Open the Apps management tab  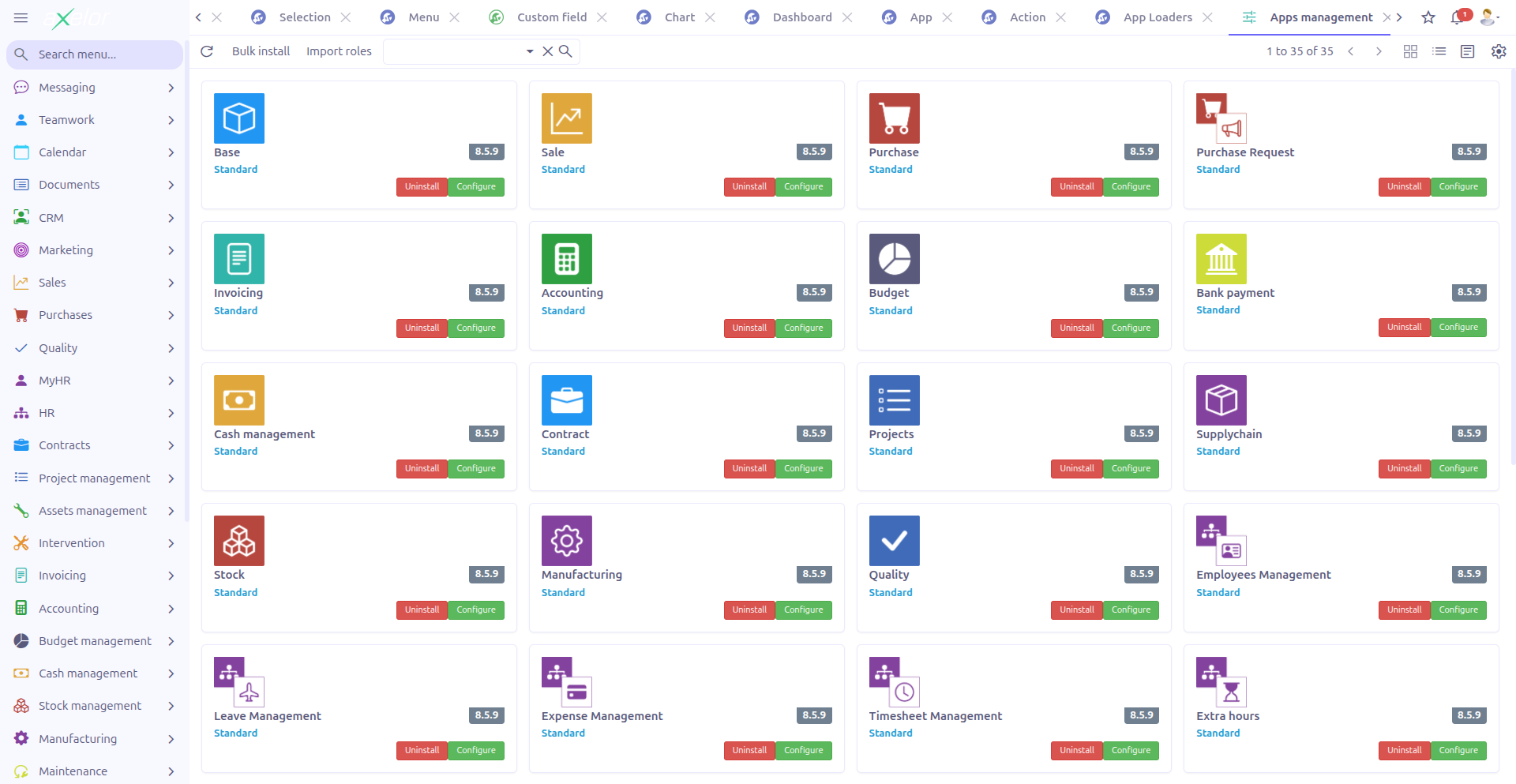coord(1321,17)
